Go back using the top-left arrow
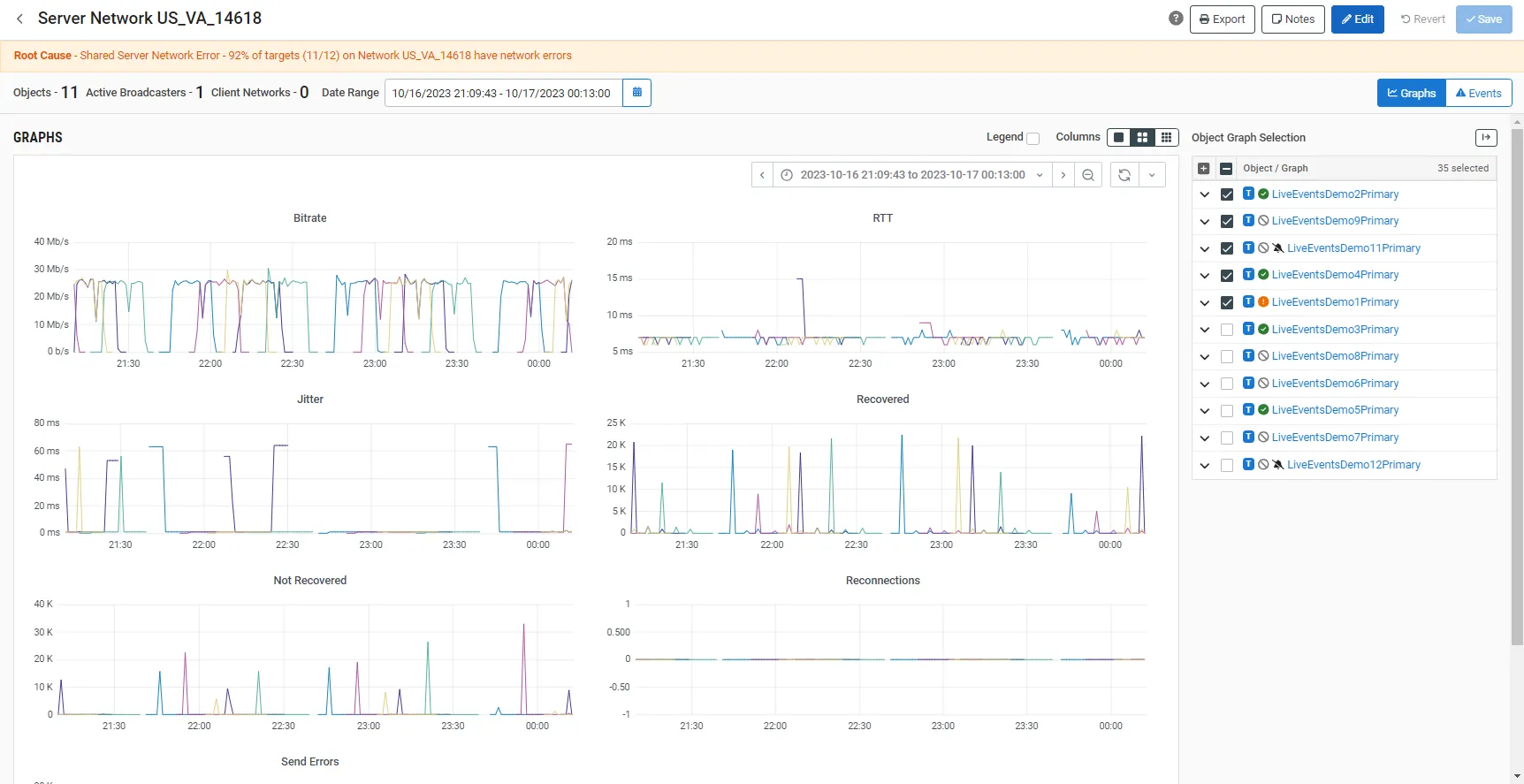This screenshot has height=784, width=1524. pos(19,19)
